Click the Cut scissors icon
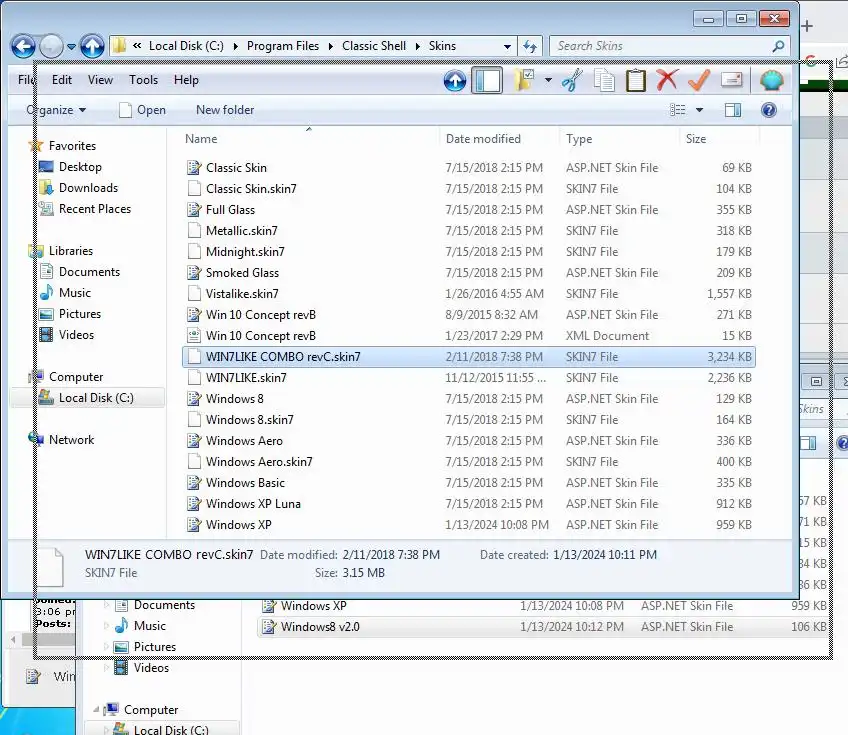 (572, 81)
